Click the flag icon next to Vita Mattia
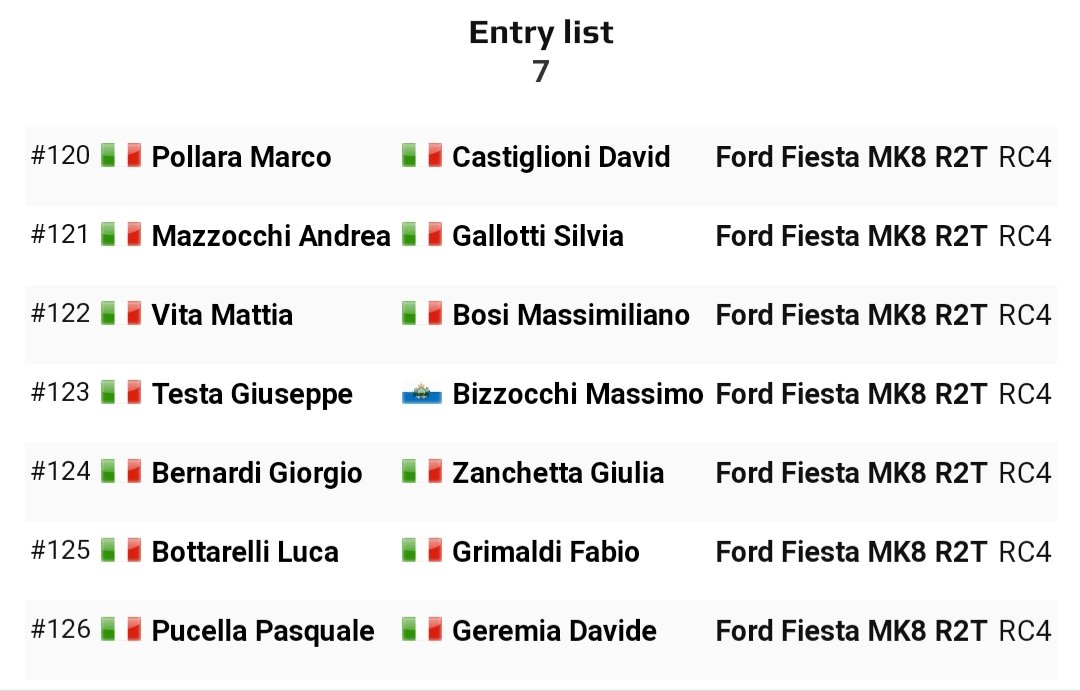Image resolution: width=1080 pixels, height=691 pixels. [x=121, y=314]
